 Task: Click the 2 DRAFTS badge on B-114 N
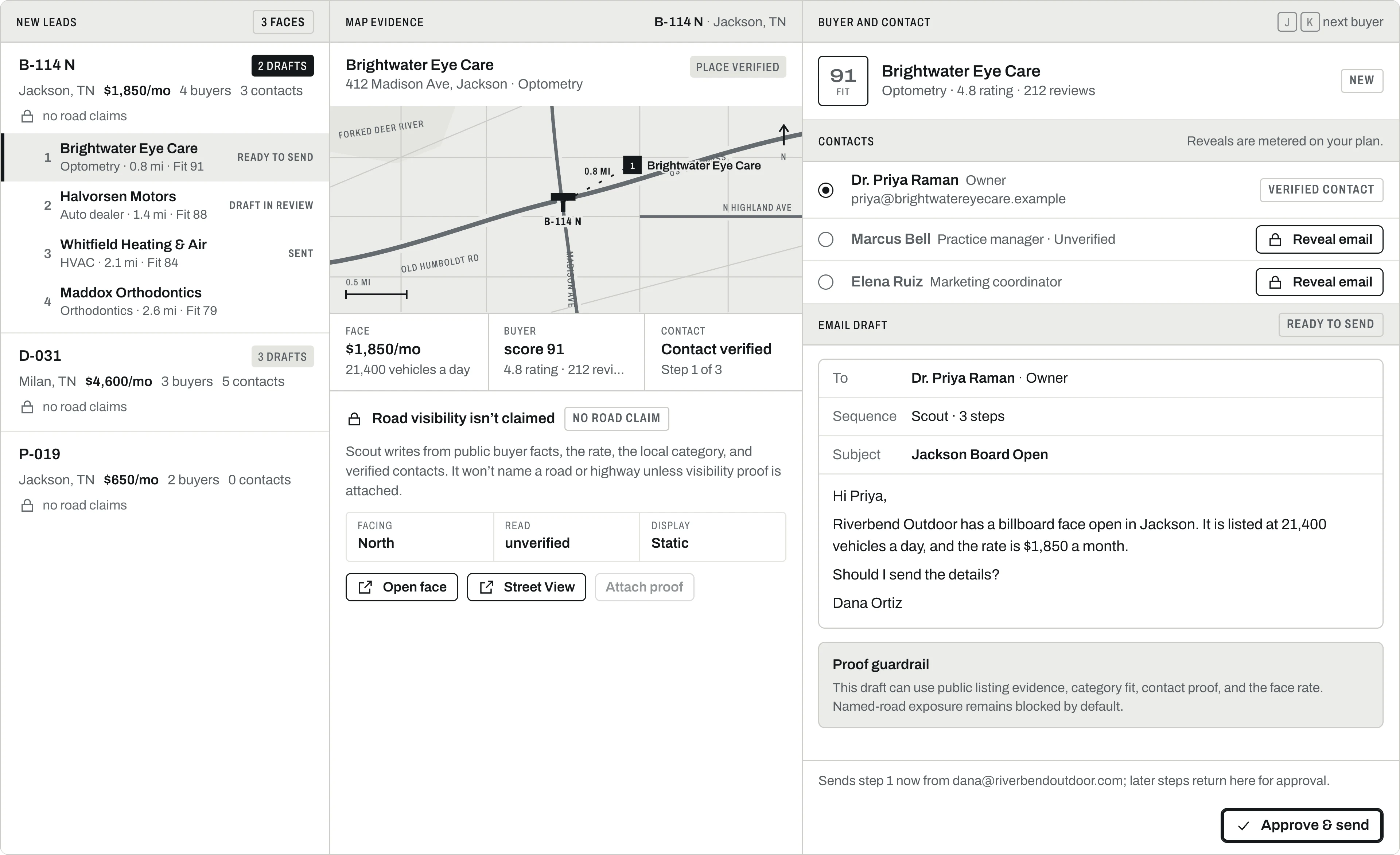(x=283, y=66)
